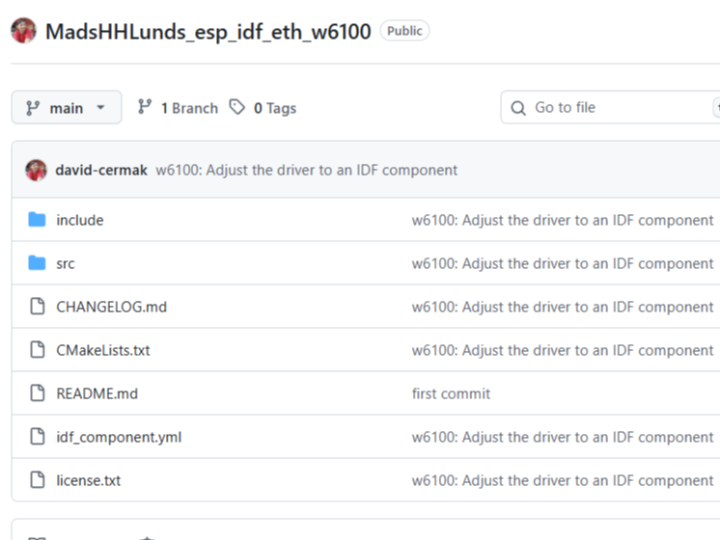
Task: Click the include folder icon
Action: coord(37,220)
